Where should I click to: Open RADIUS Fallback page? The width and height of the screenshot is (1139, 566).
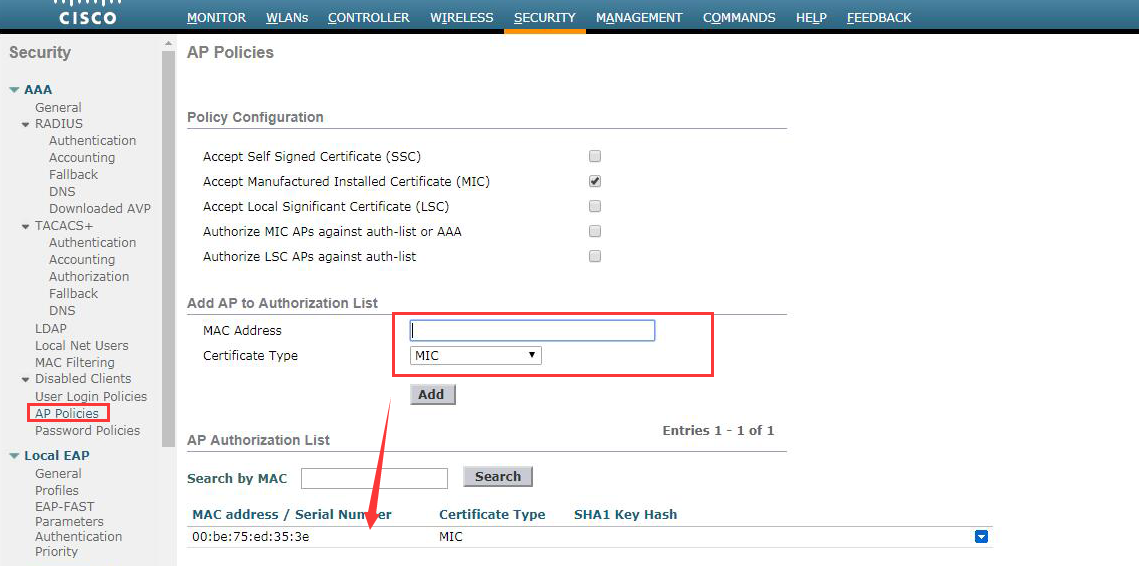(x=73, y=174)
